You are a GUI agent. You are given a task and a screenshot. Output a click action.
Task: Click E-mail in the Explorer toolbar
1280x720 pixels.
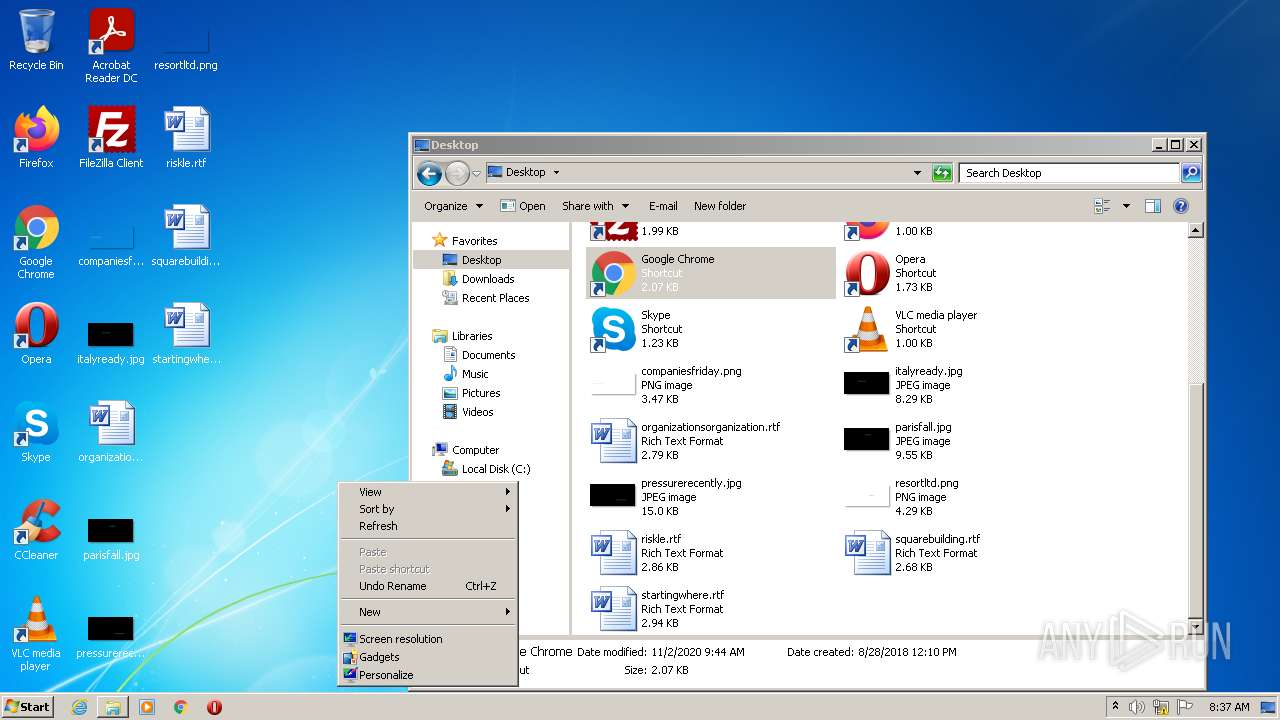(x=663, y=206)
